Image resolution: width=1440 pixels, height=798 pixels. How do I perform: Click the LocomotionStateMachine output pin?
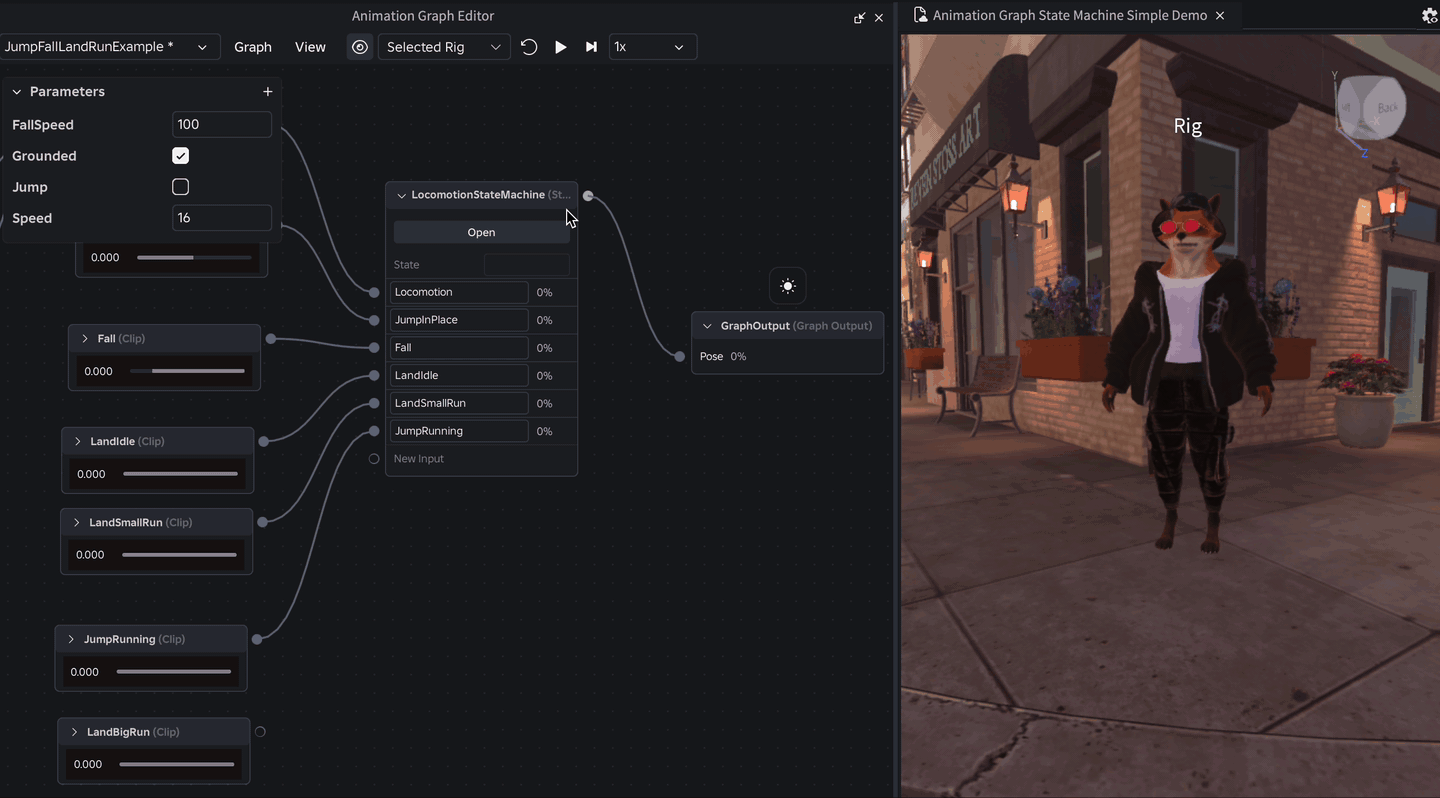[588, 196]
